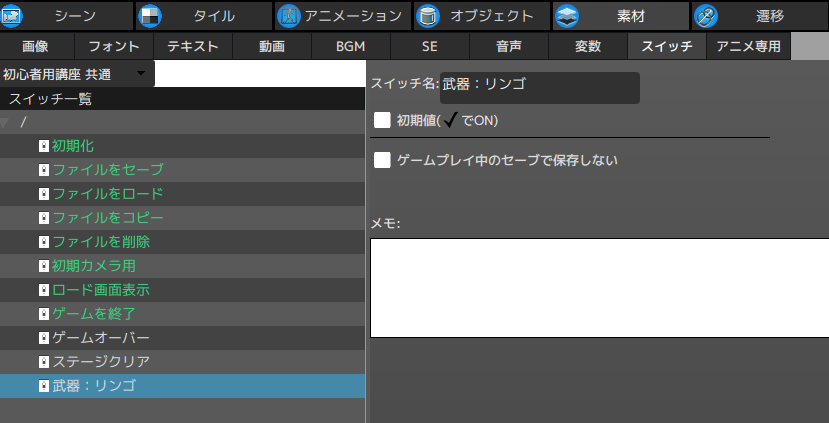Select ゲームを終了 in the switch list
The image size is (829, 423).
[182, 314]
